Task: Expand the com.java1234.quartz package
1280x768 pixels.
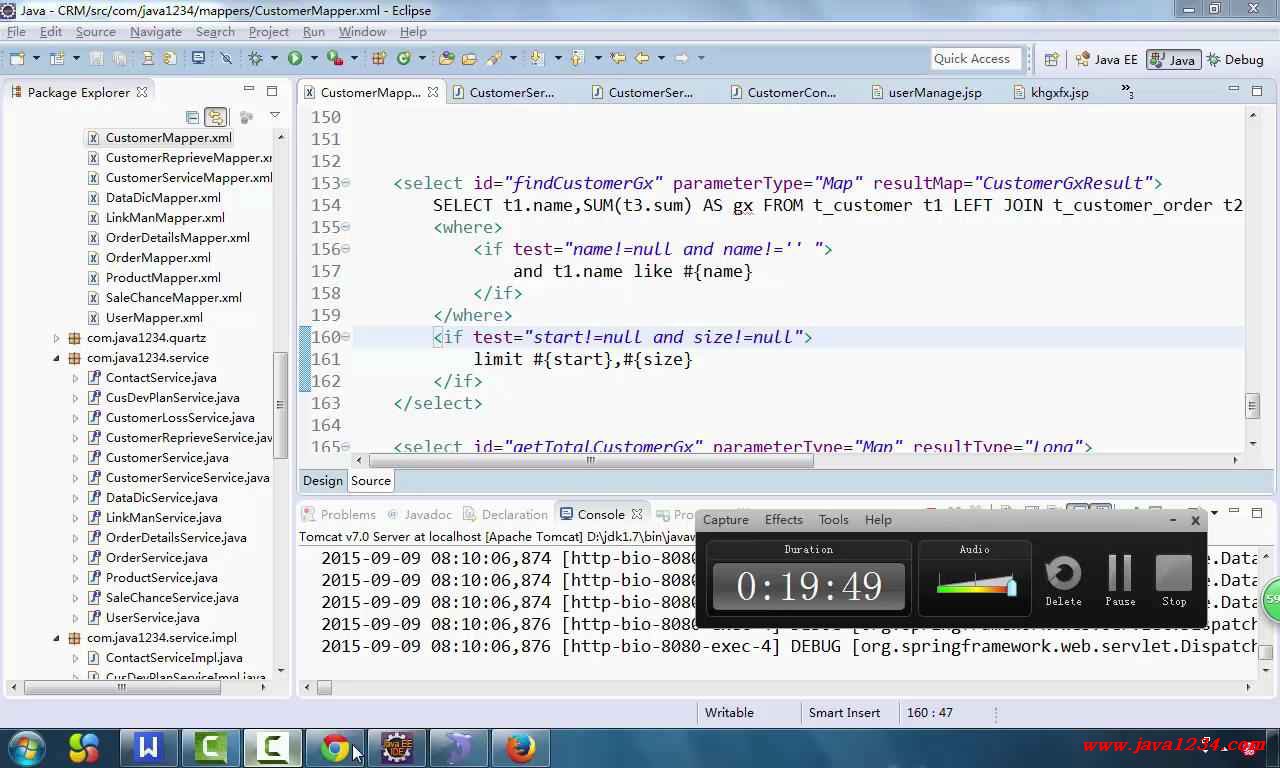Action: coord(57,338)
